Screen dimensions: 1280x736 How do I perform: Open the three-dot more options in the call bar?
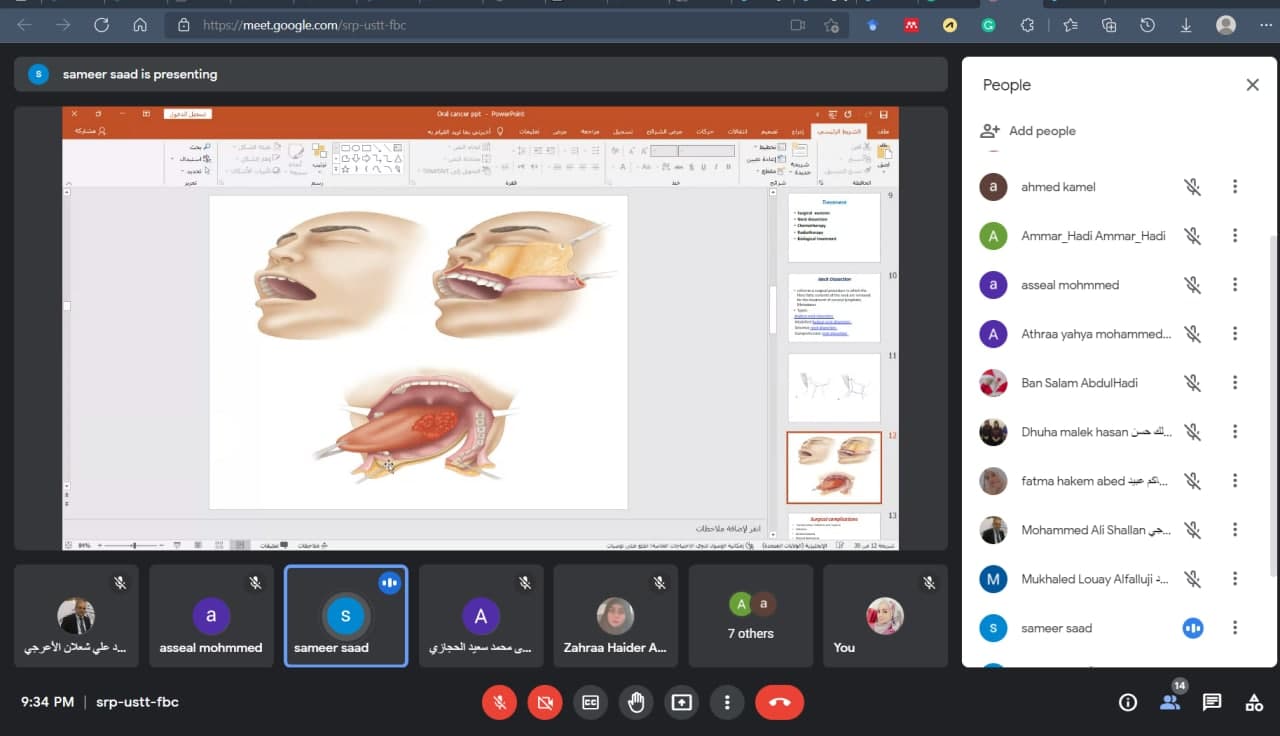click(x=727, y=702)
